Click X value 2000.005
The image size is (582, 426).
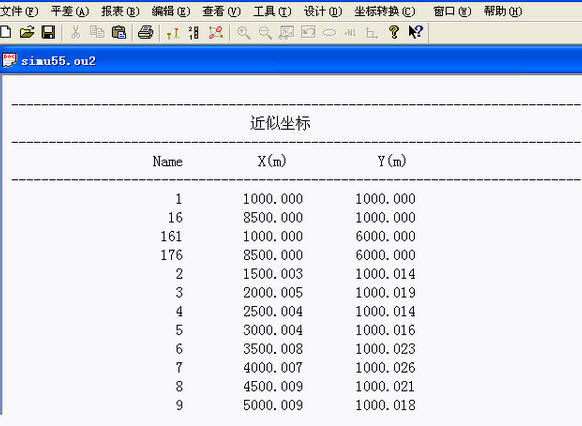pos(273,293)
